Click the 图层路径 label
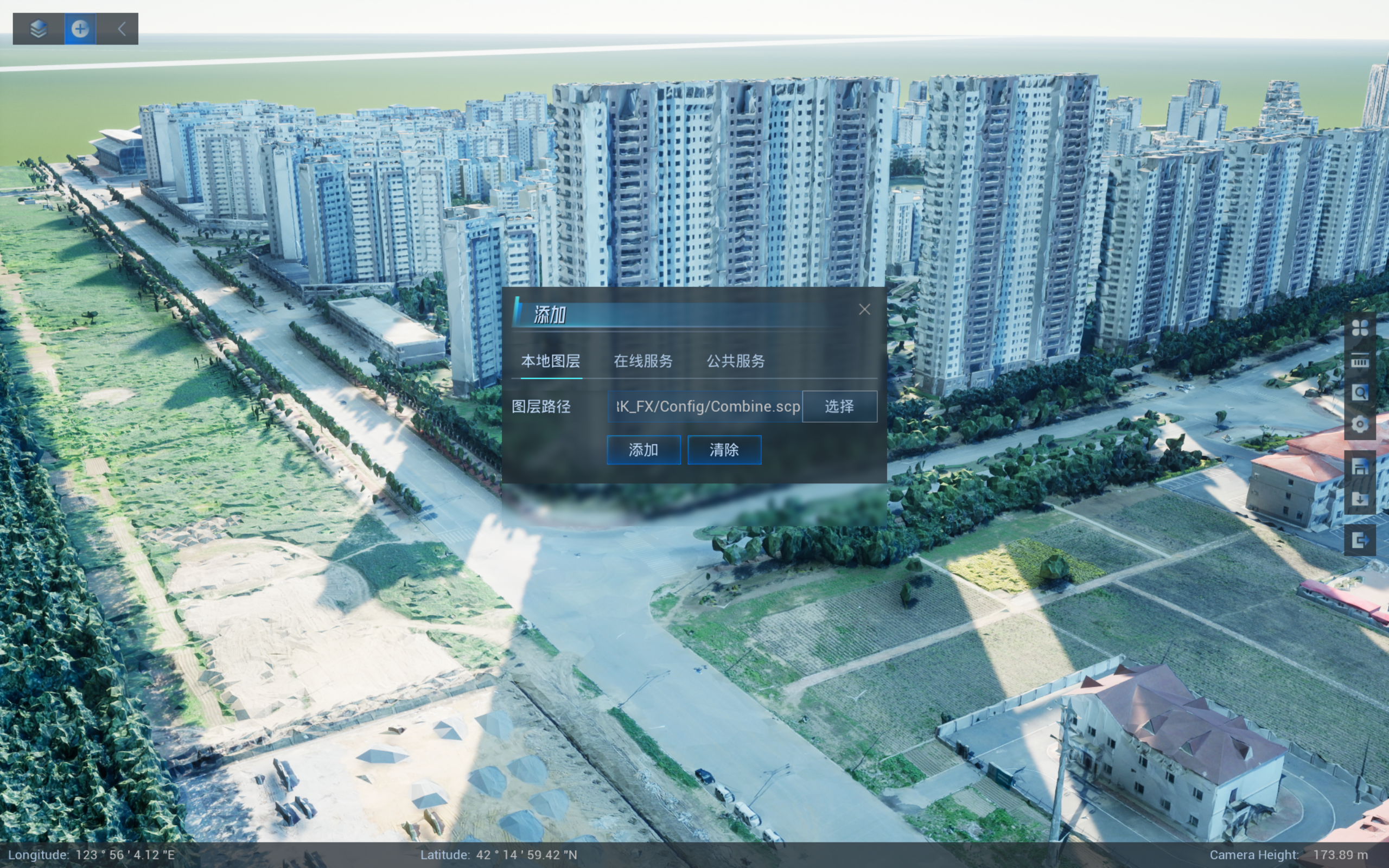 pyautogui.click(x=541, y=407)
